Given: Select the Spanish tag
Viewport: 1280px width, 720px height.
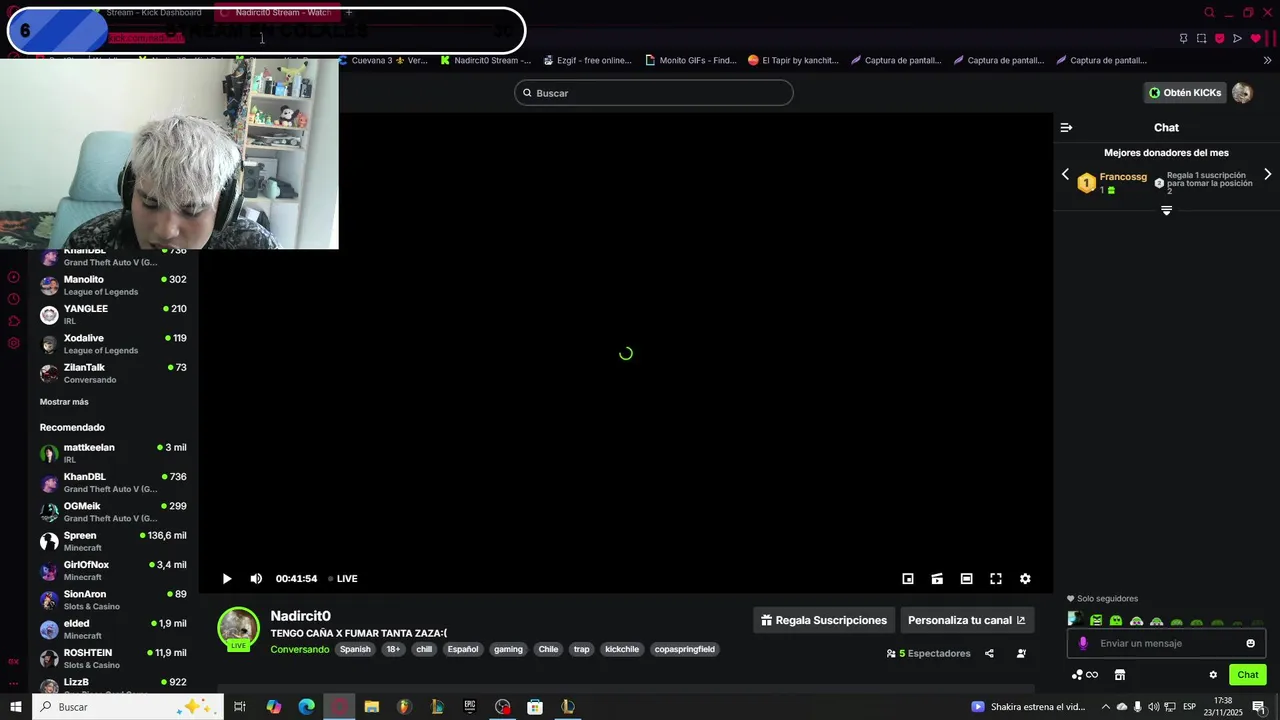Looking at the screenshot, I should (355, 649).
